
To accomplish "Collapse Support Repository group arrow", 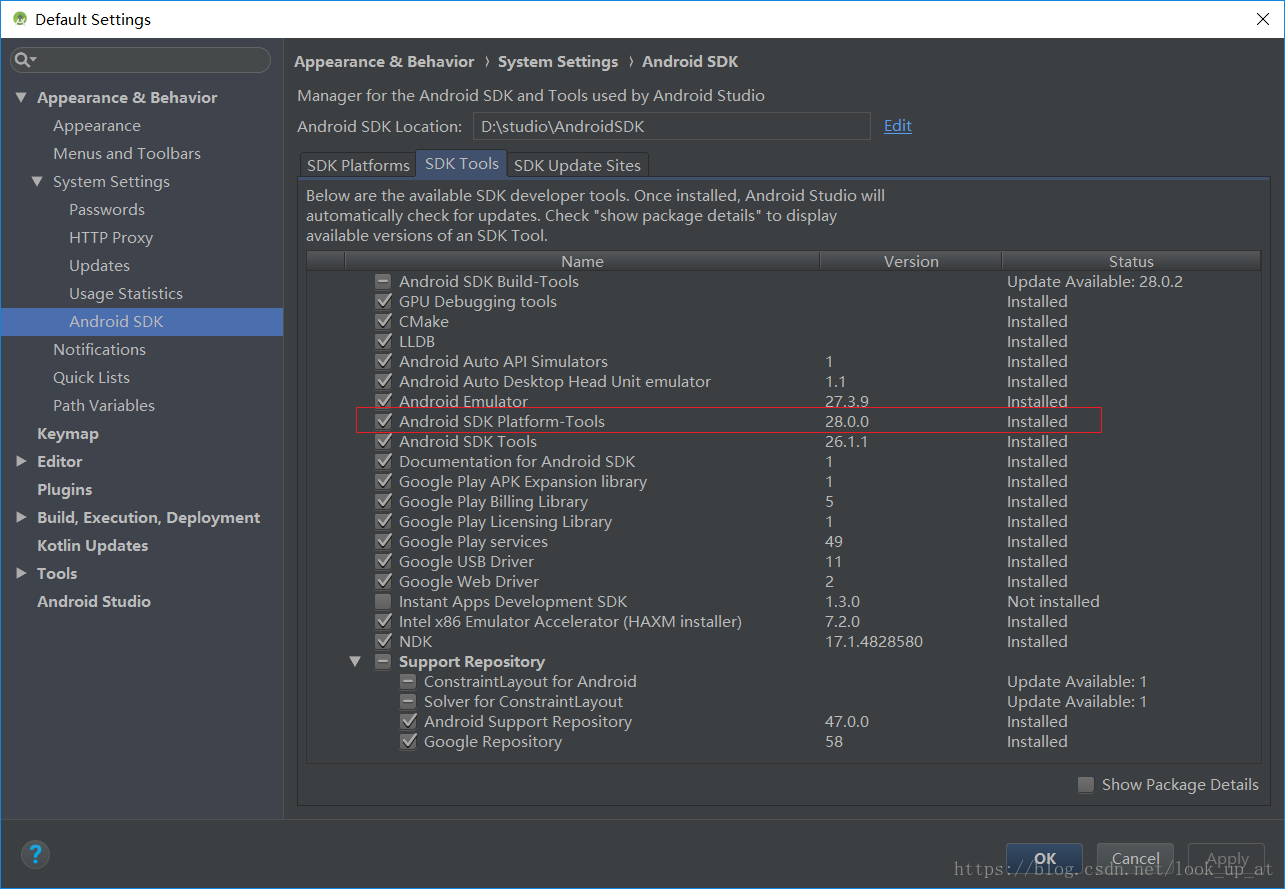I will [x=355, y=662].
